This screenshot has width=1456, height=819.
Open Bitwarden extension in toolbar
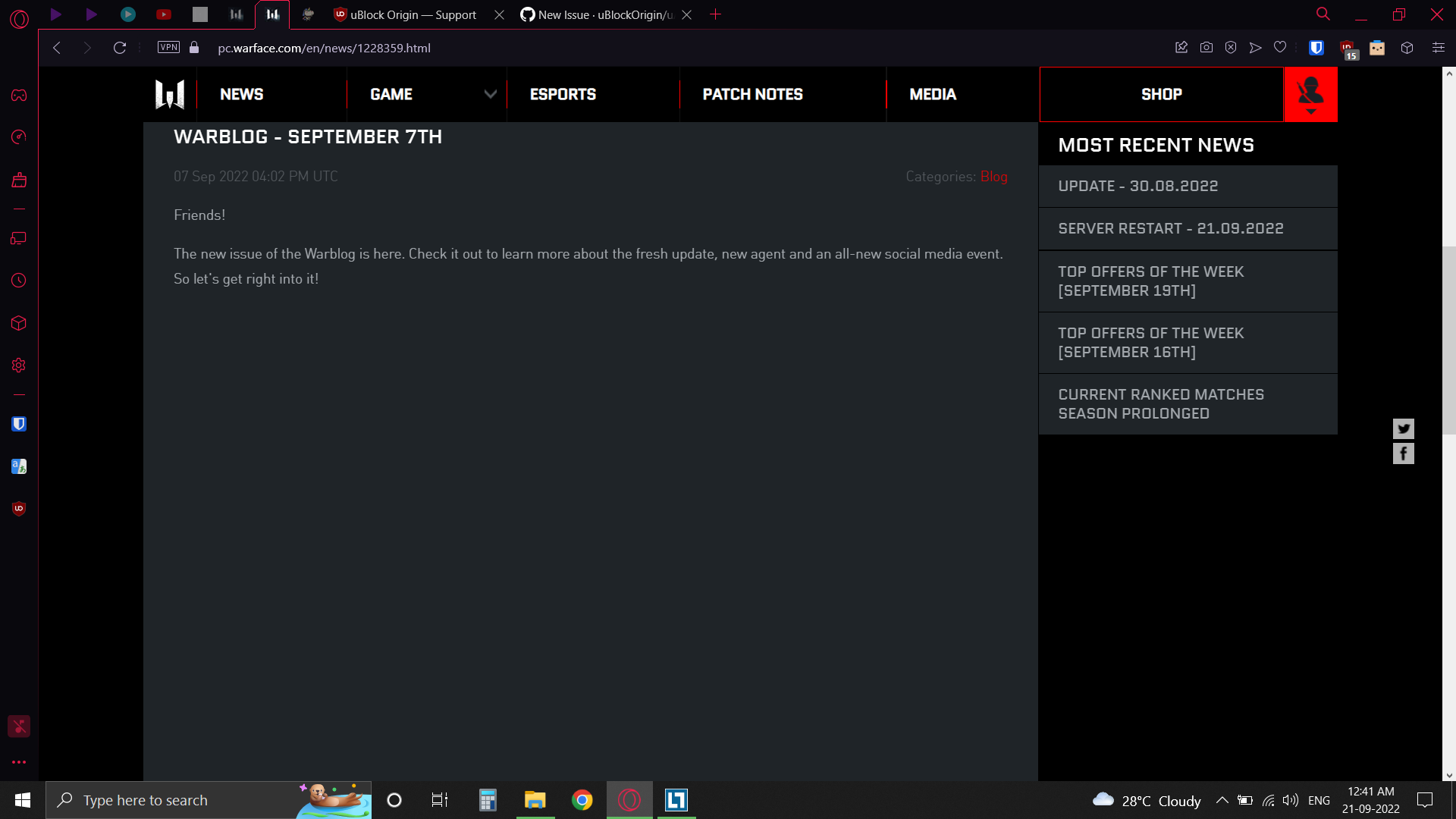1316,48
